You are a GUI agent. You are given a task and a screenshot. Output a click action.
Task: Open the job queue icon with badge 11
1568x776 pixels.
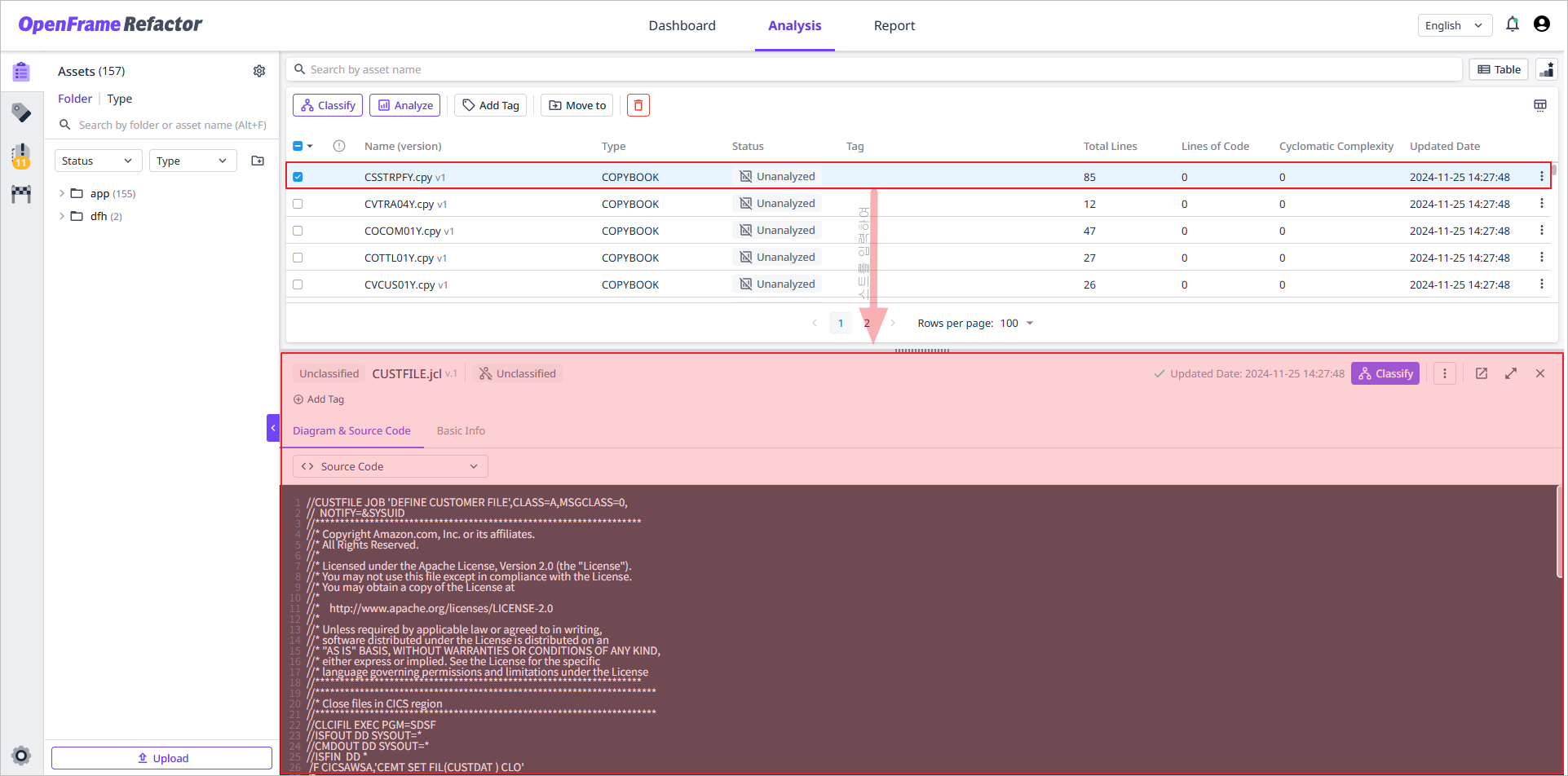(21, 155)
